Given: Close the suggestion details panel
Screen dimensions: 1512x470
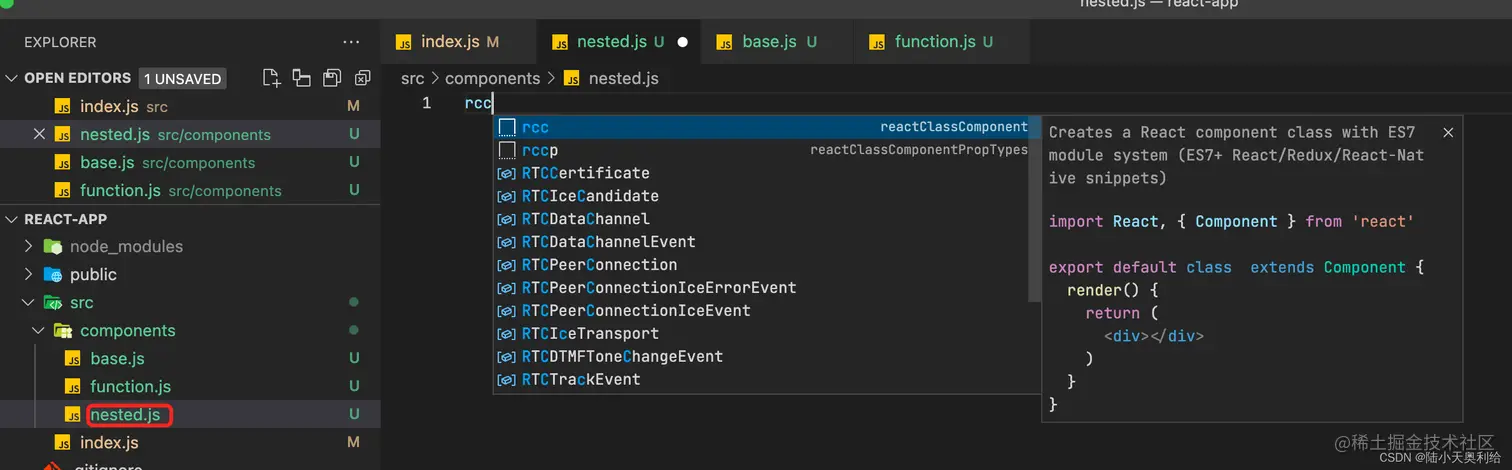Looking at the screenshot, I should [x=1447, y=132].
